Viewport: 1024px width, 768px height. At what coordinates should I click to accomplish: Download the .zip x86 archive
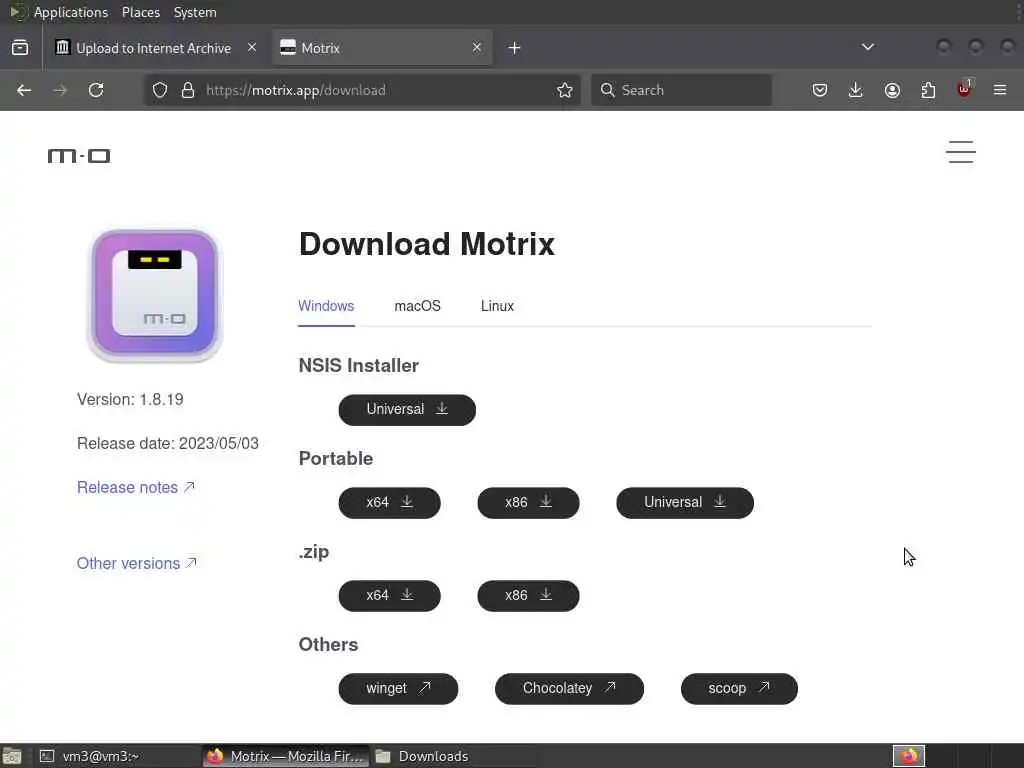(x=528, y=596)
